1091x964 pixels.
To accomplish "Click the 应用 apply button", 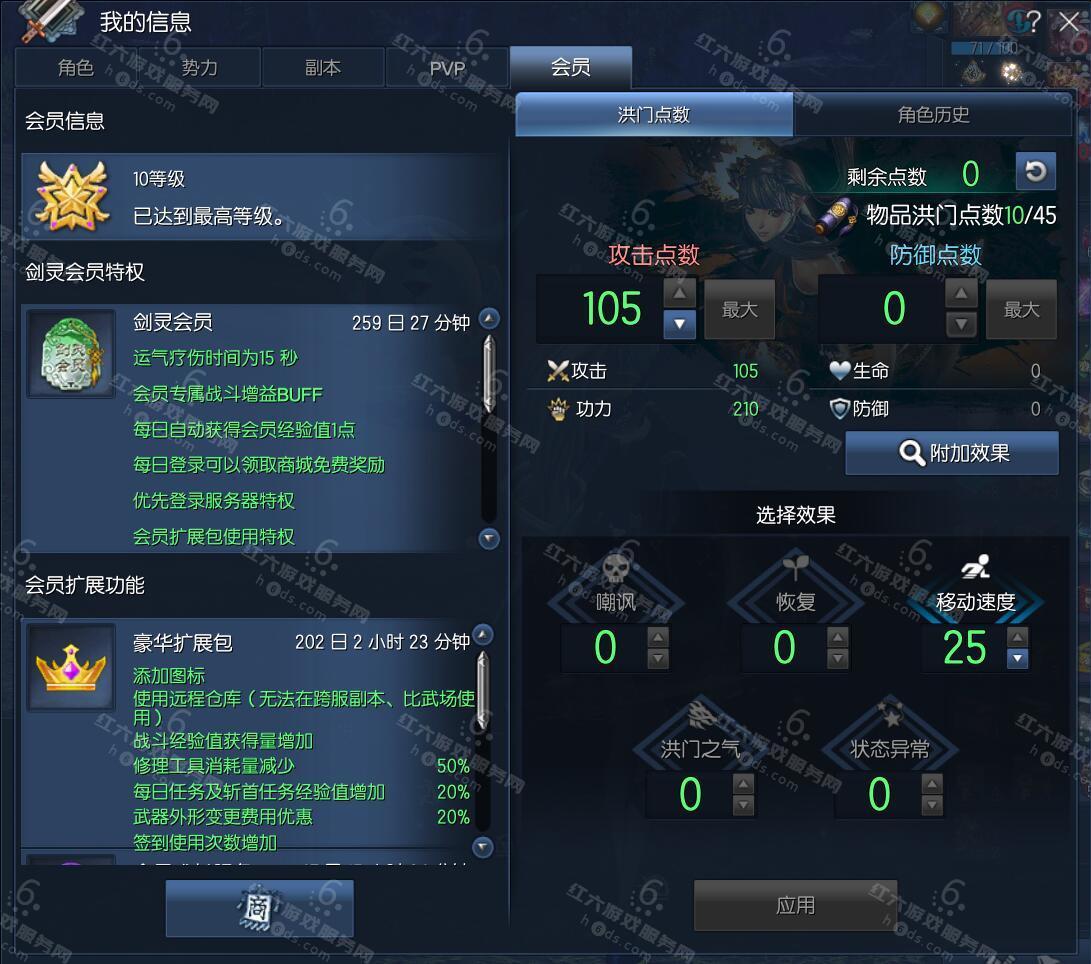I will click(x=795, y=905).
